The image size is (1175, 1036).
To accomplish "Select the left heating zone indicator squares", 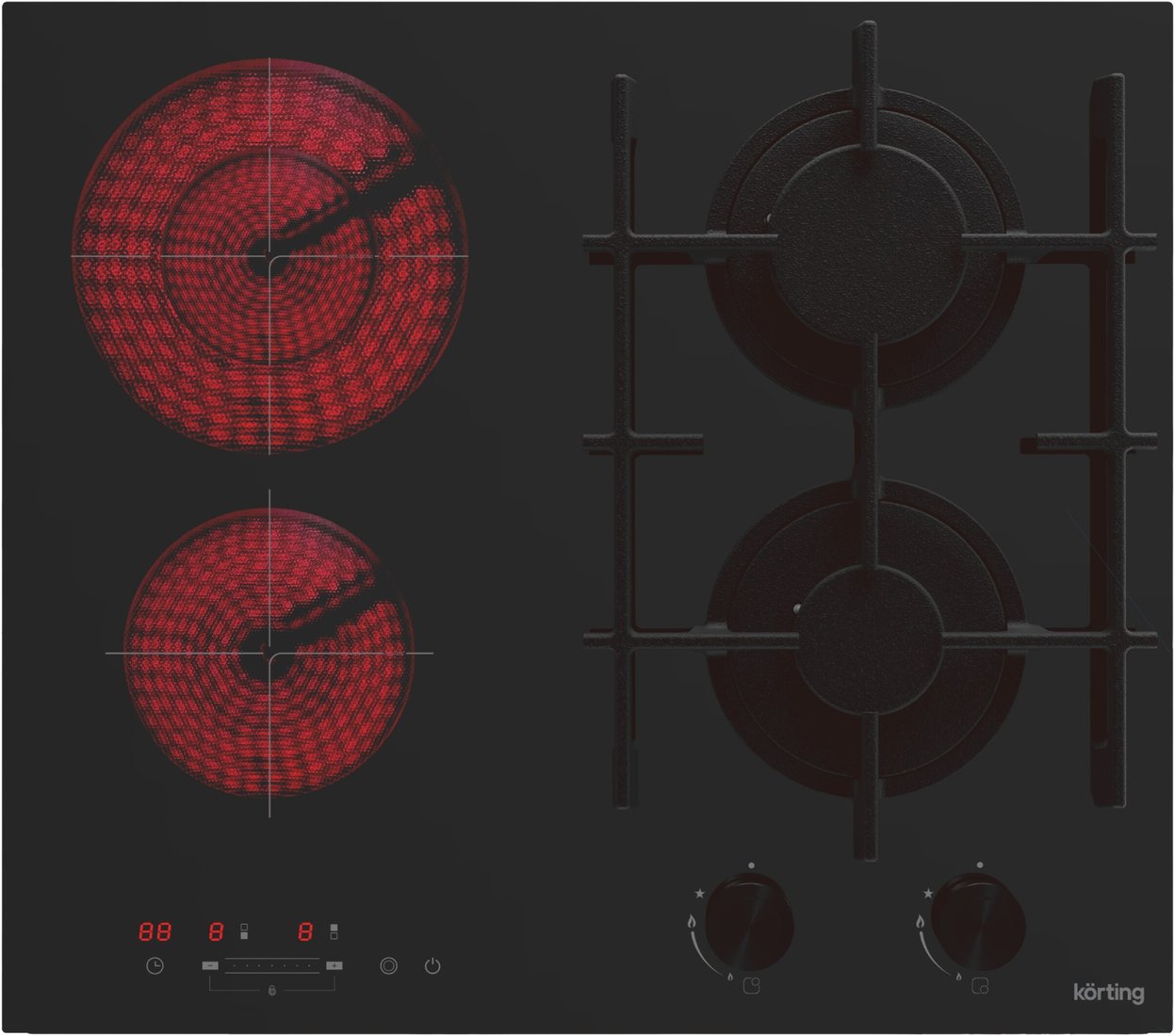I will tap(244, 931).
